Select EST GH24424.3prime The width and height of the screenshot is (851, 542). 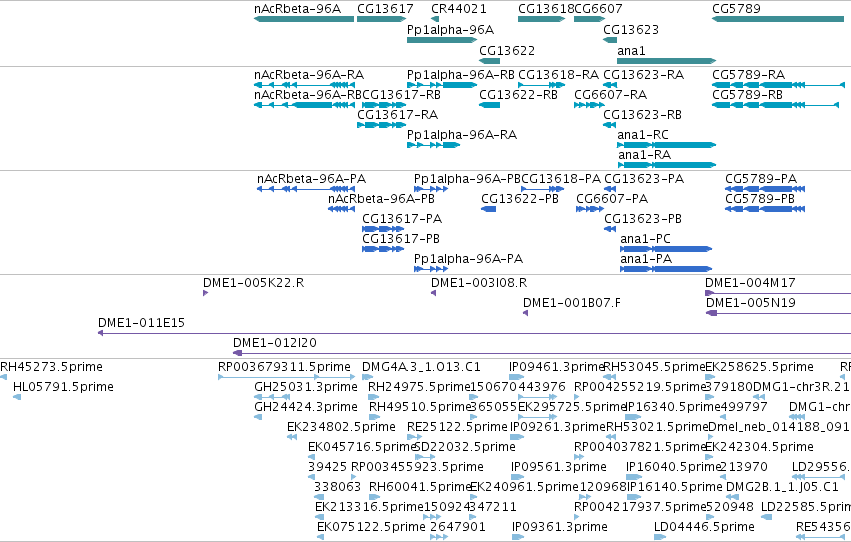[x=258, y=417]
